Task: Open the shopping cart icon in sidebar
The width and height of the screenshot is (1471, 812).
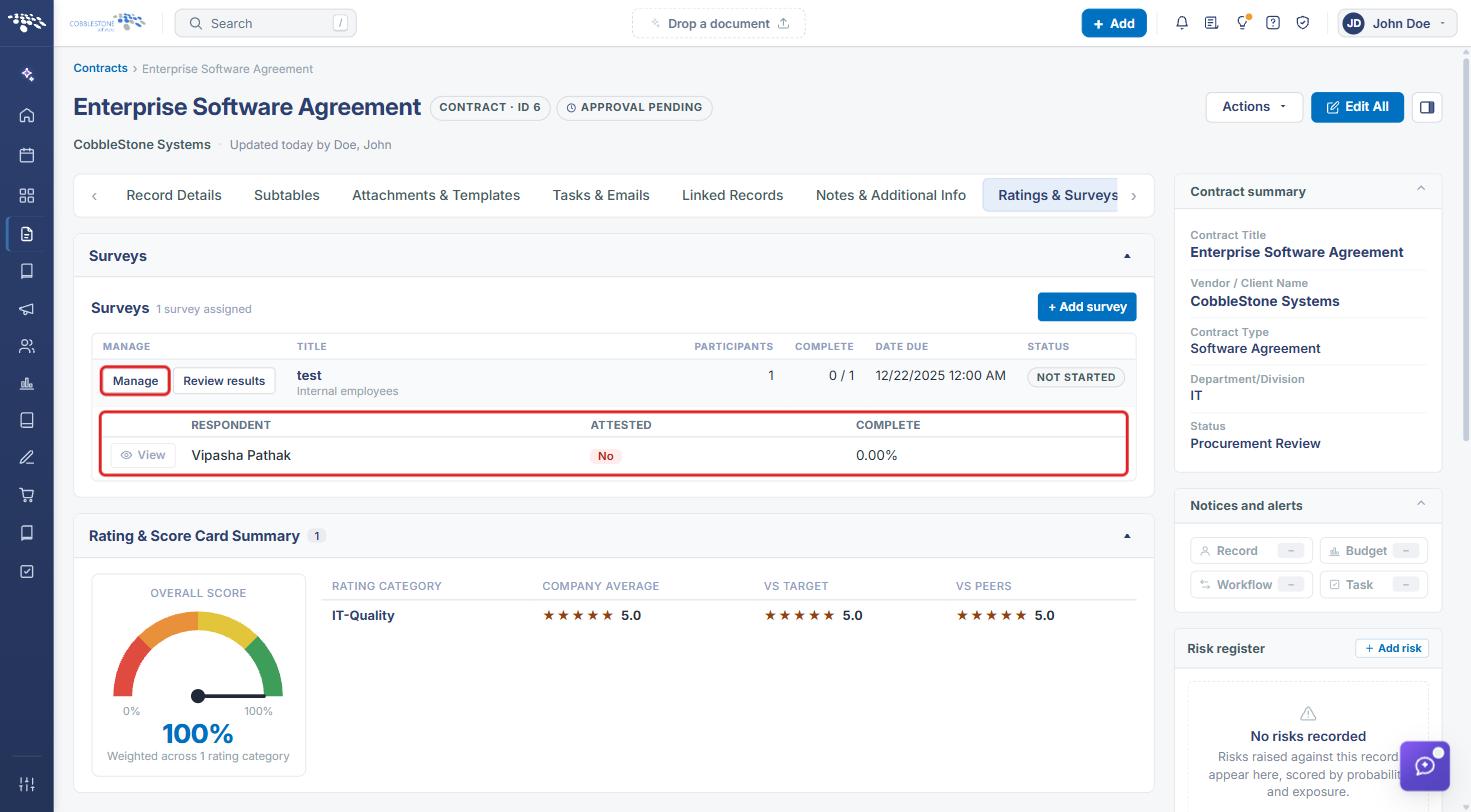Action: 27,495
